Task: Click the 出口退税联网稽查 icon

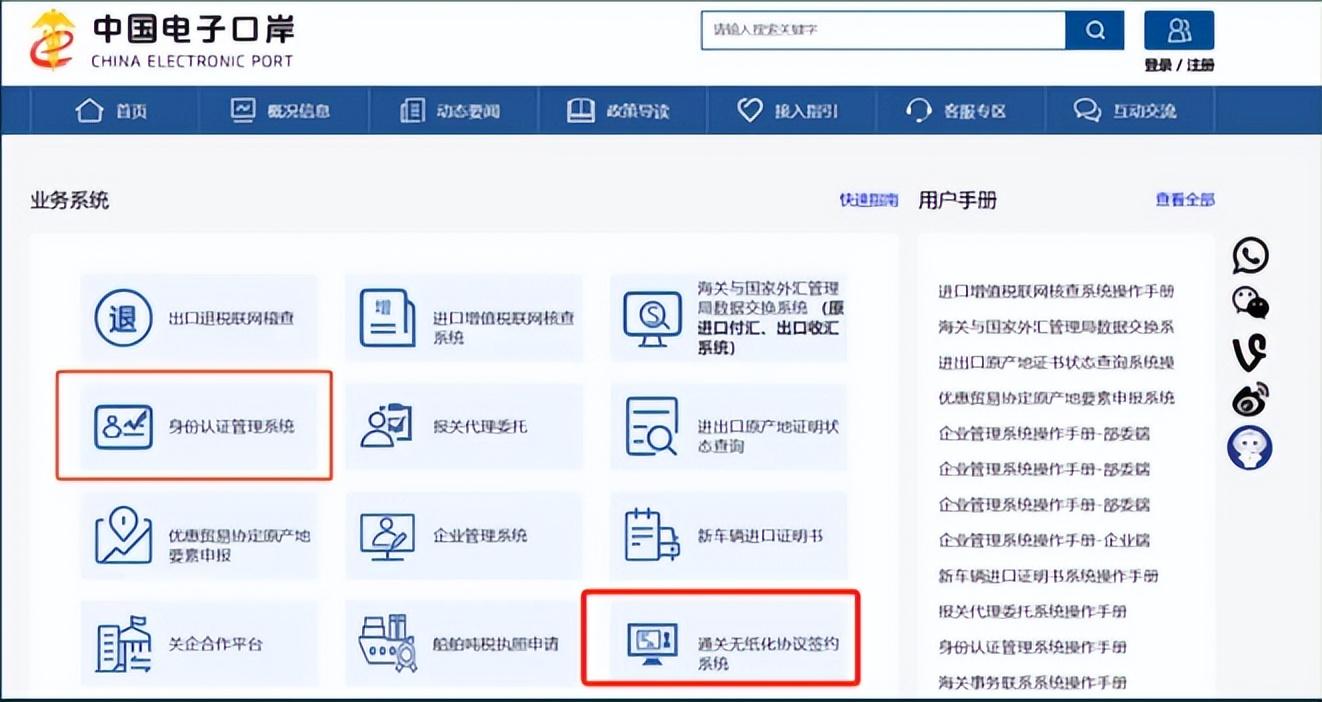Action: click(123, 318)
